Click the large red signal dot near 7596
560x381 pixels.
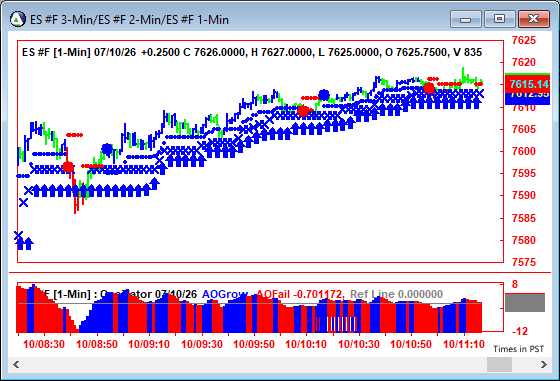click(x=68, y=167)
